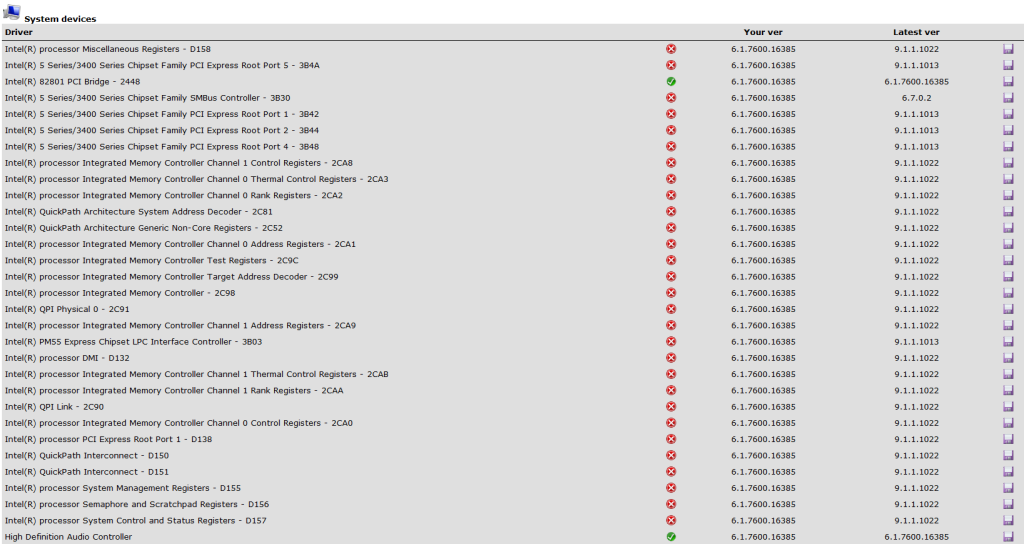
Task: Click save icon for QuickPath Interconnect - D150
Action: coord(1008,455)
